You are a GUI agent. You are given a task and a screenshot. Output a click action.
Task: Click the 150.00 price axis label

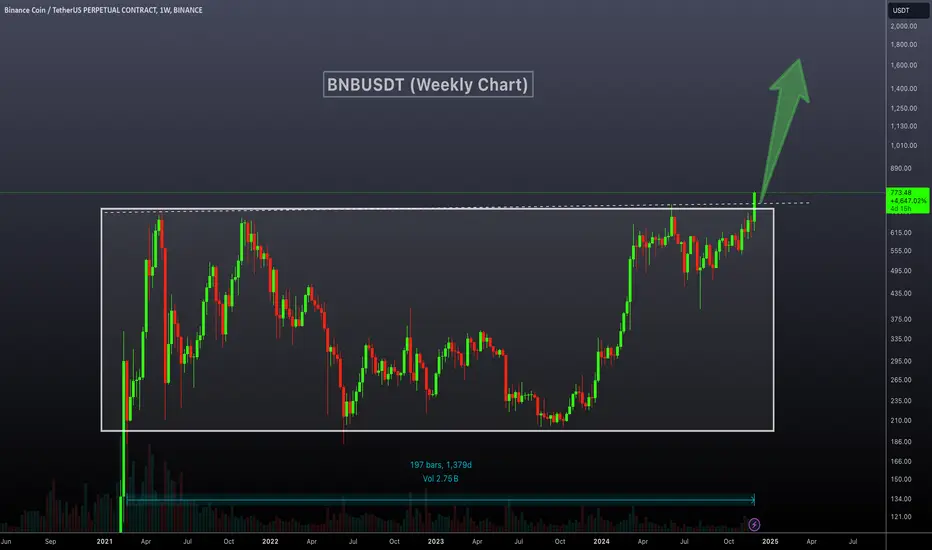coord(901,479)
